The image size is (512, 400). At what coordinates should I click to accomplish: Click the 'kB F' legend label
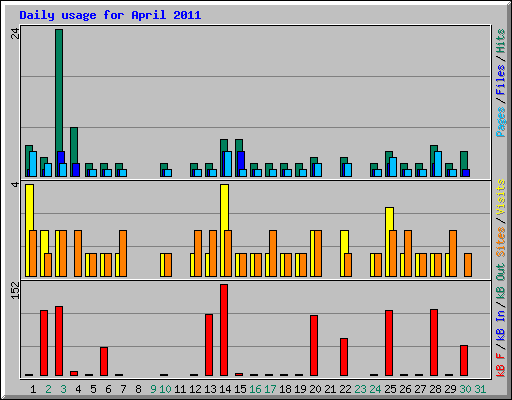(501, 365)
